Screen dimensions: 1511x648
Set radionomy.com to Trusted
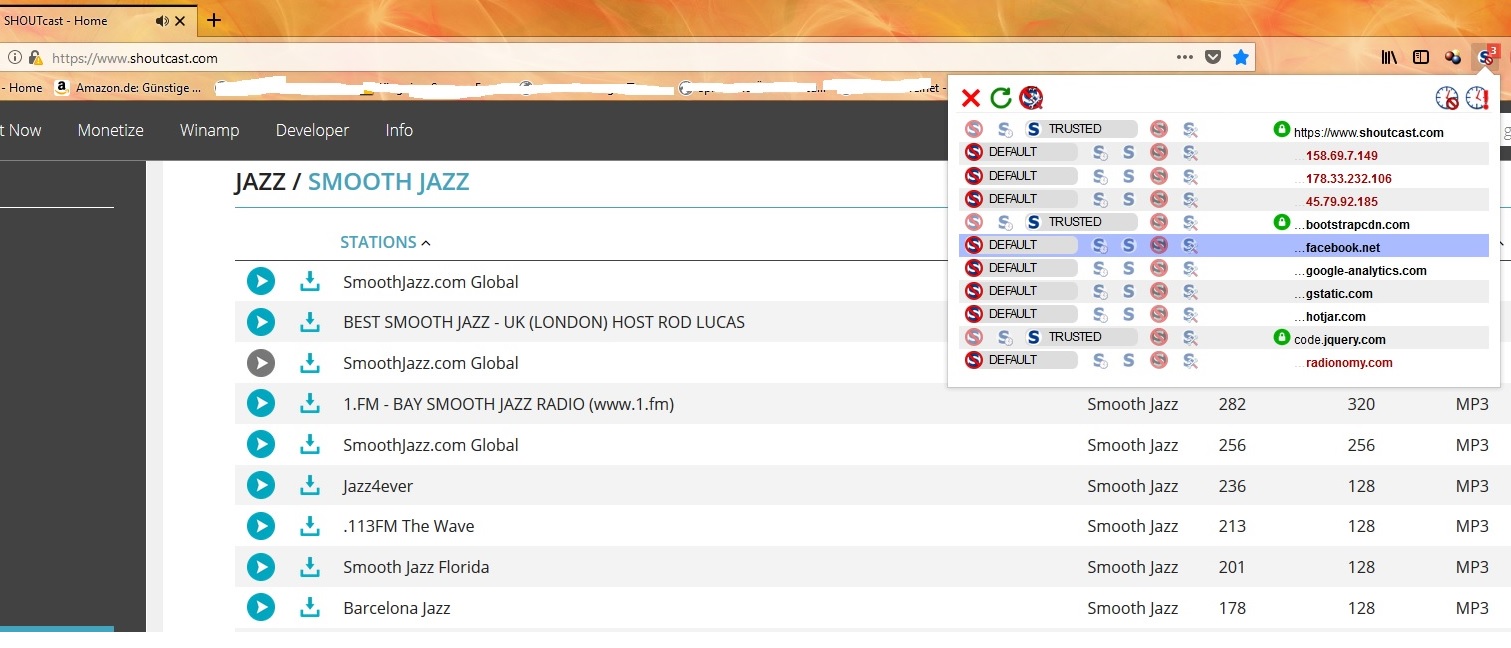click(x=1129, y=360)
